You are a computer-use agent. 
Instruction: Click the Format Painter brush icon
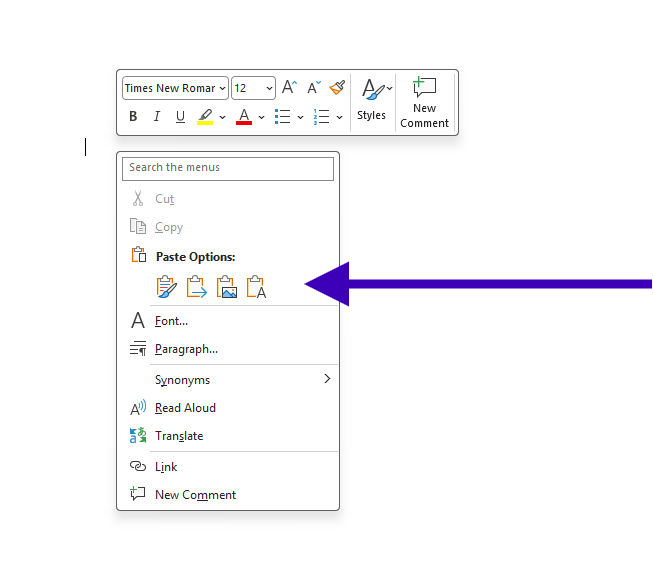pyautogui.click(x=337, y=87)
